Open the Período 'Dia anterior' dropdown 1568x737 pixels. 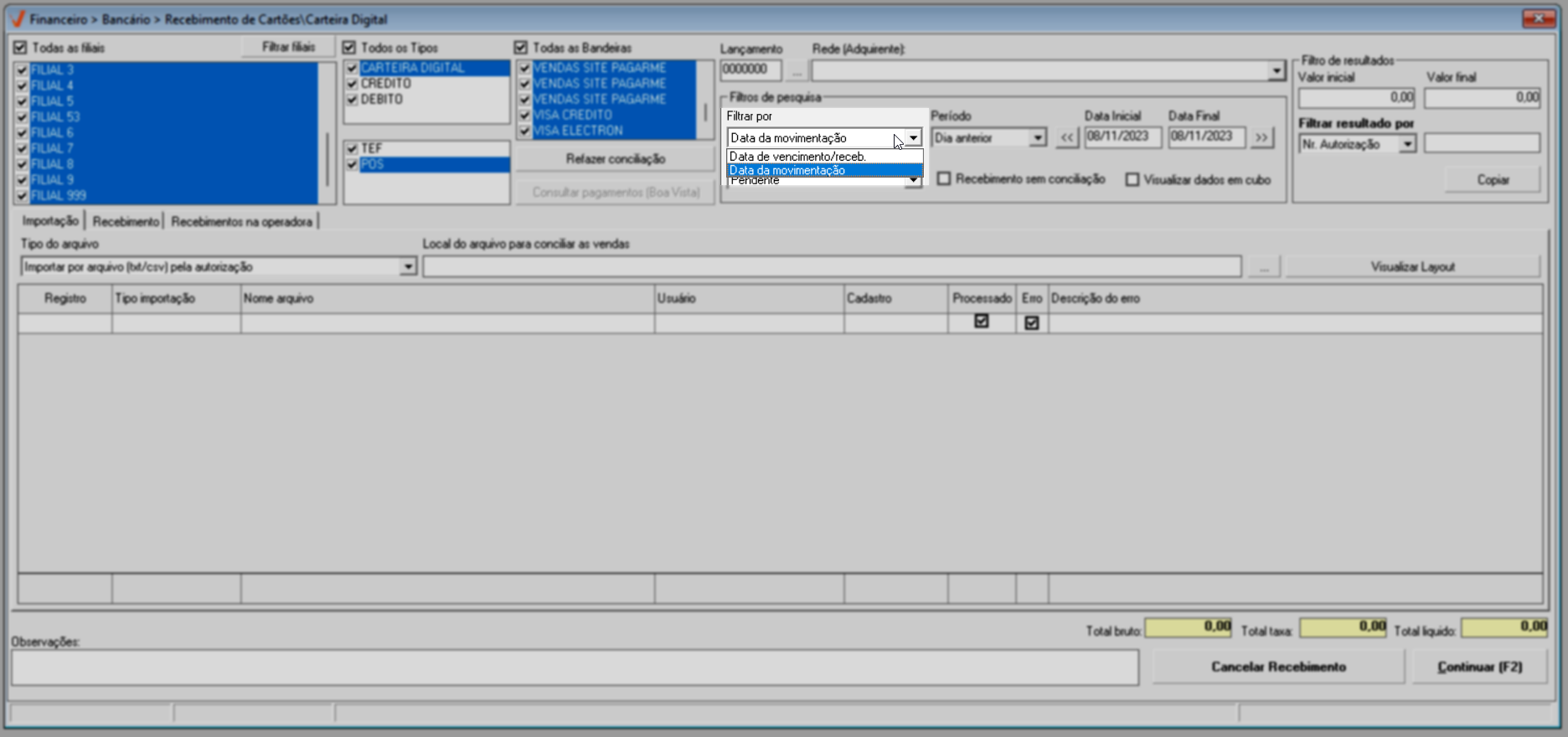click(1037, 137)
